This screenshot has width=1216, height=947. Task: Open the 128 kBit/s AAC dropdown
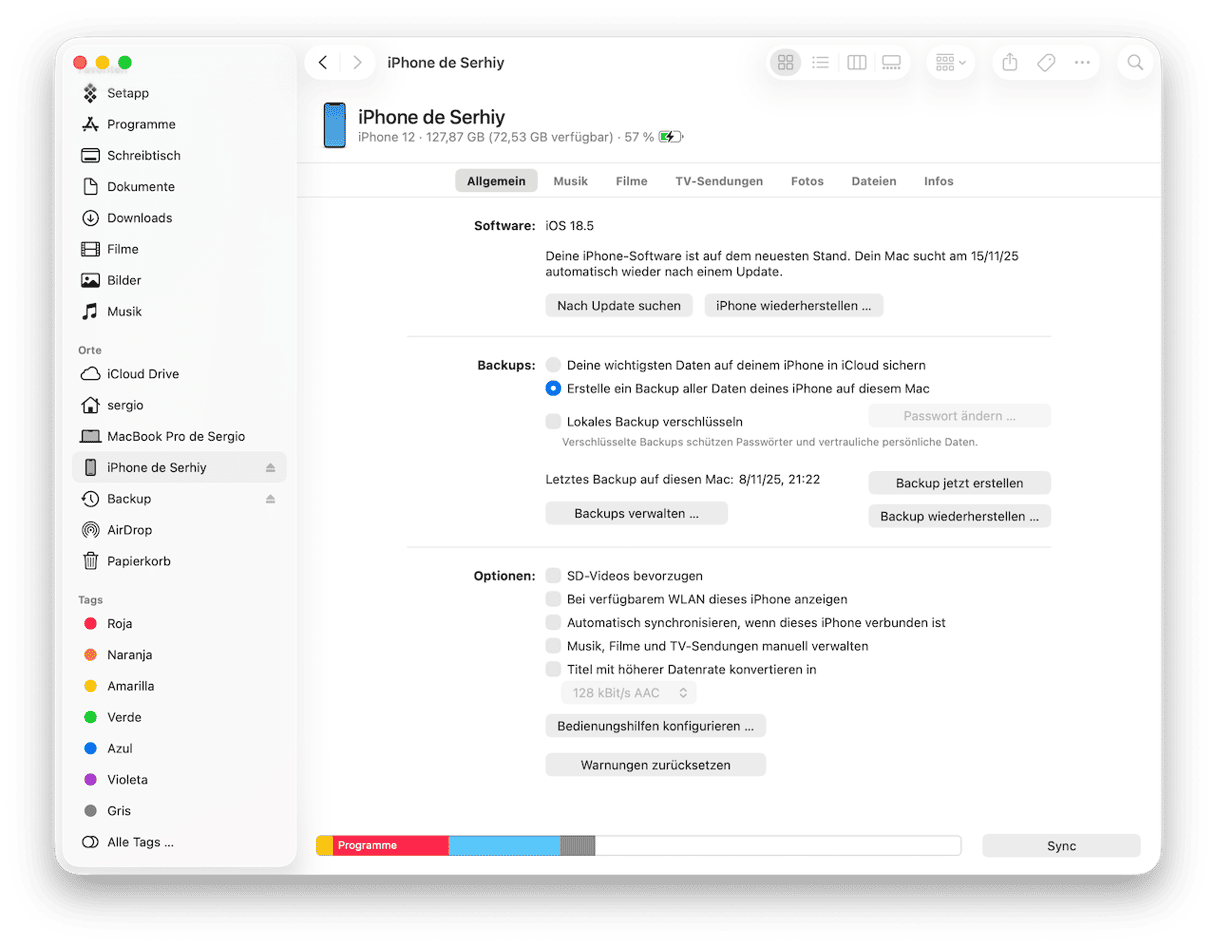pyautogui.click(x=629, y=693)
